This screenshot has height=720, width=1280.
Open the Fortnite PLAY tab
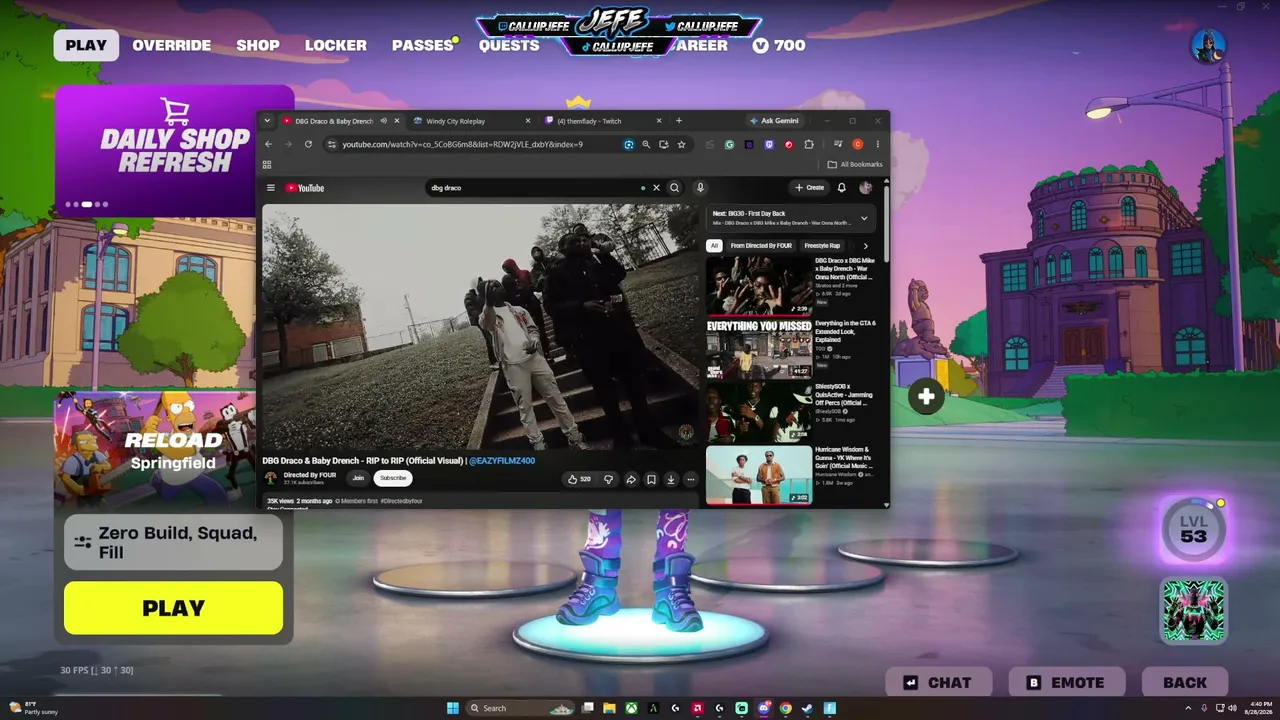[x=86, y=45]
